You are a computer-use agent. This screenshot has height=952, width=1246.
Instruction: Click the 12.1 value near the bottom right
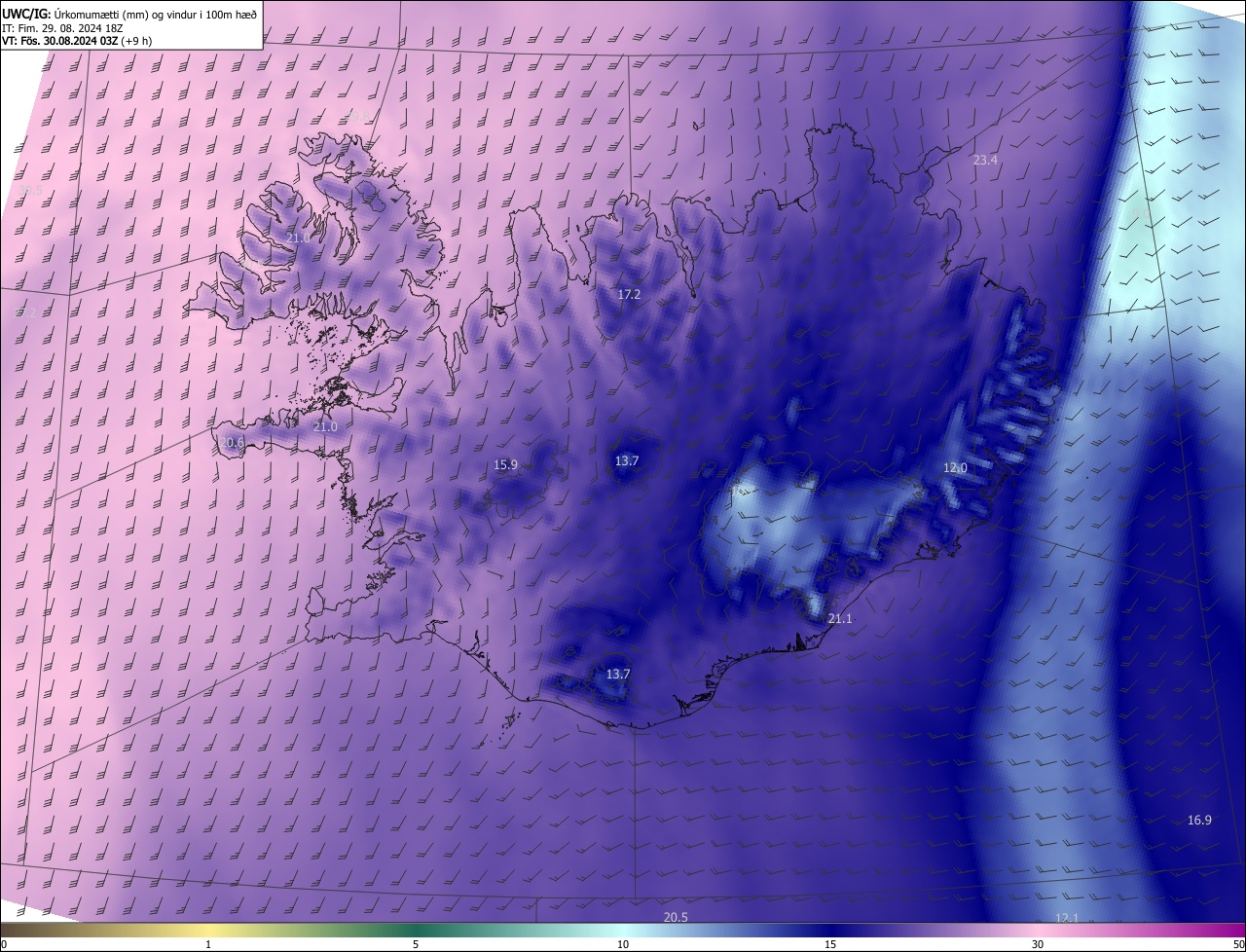1067,918
